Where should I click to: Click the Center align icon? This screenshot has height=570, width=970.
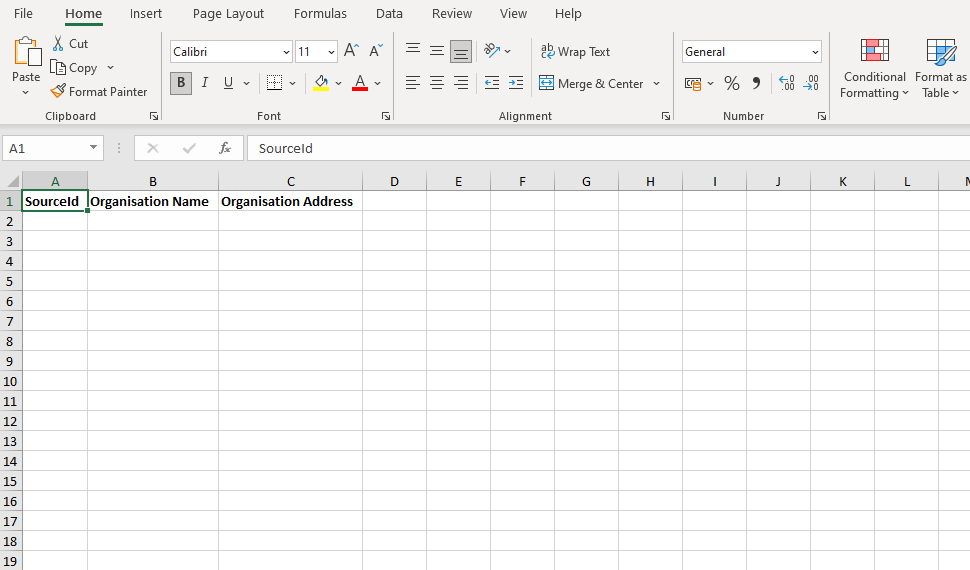(x=437, y=83)
